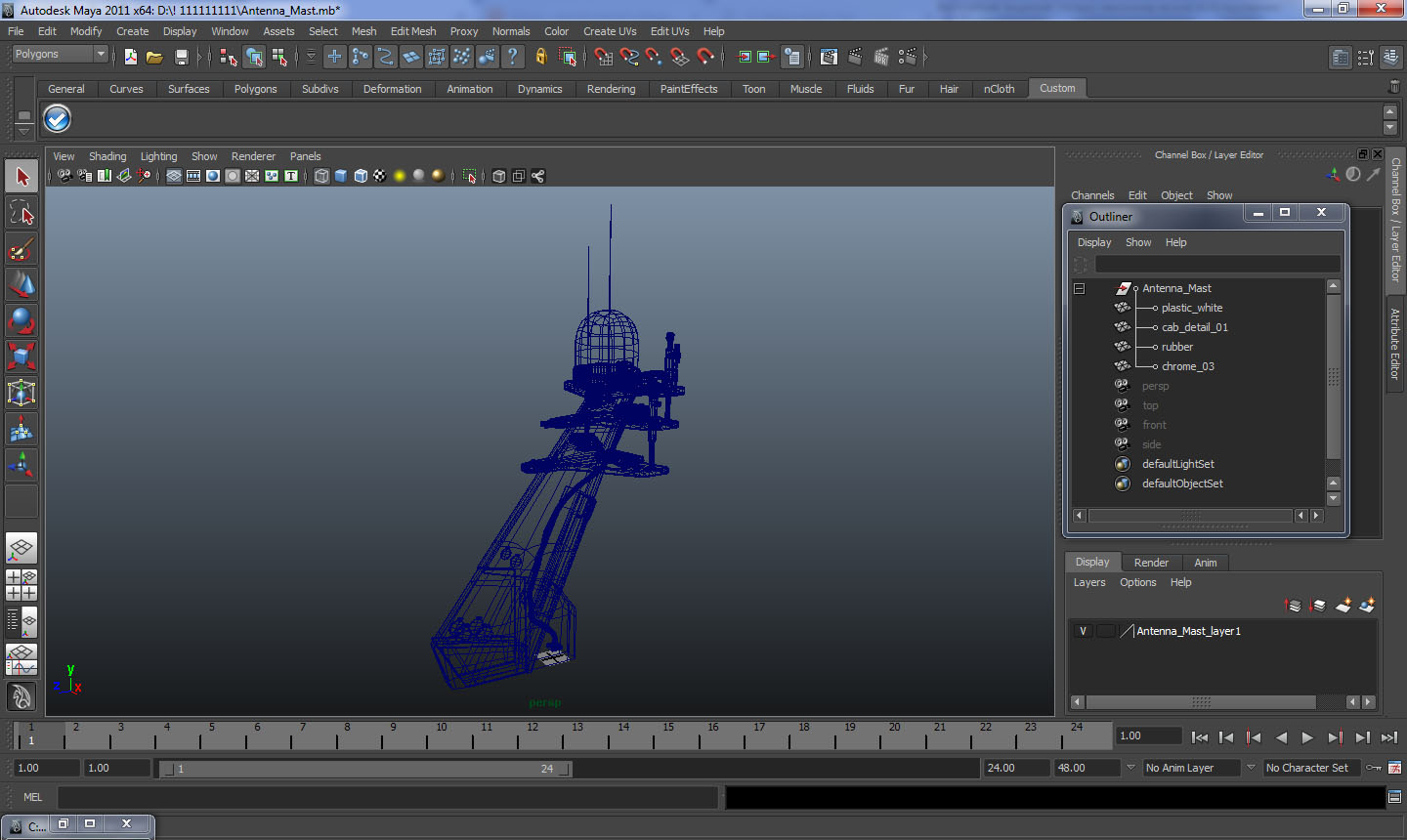Activate the Paint Selection tool
This screenshot has height=840, width=1407.
21,249
